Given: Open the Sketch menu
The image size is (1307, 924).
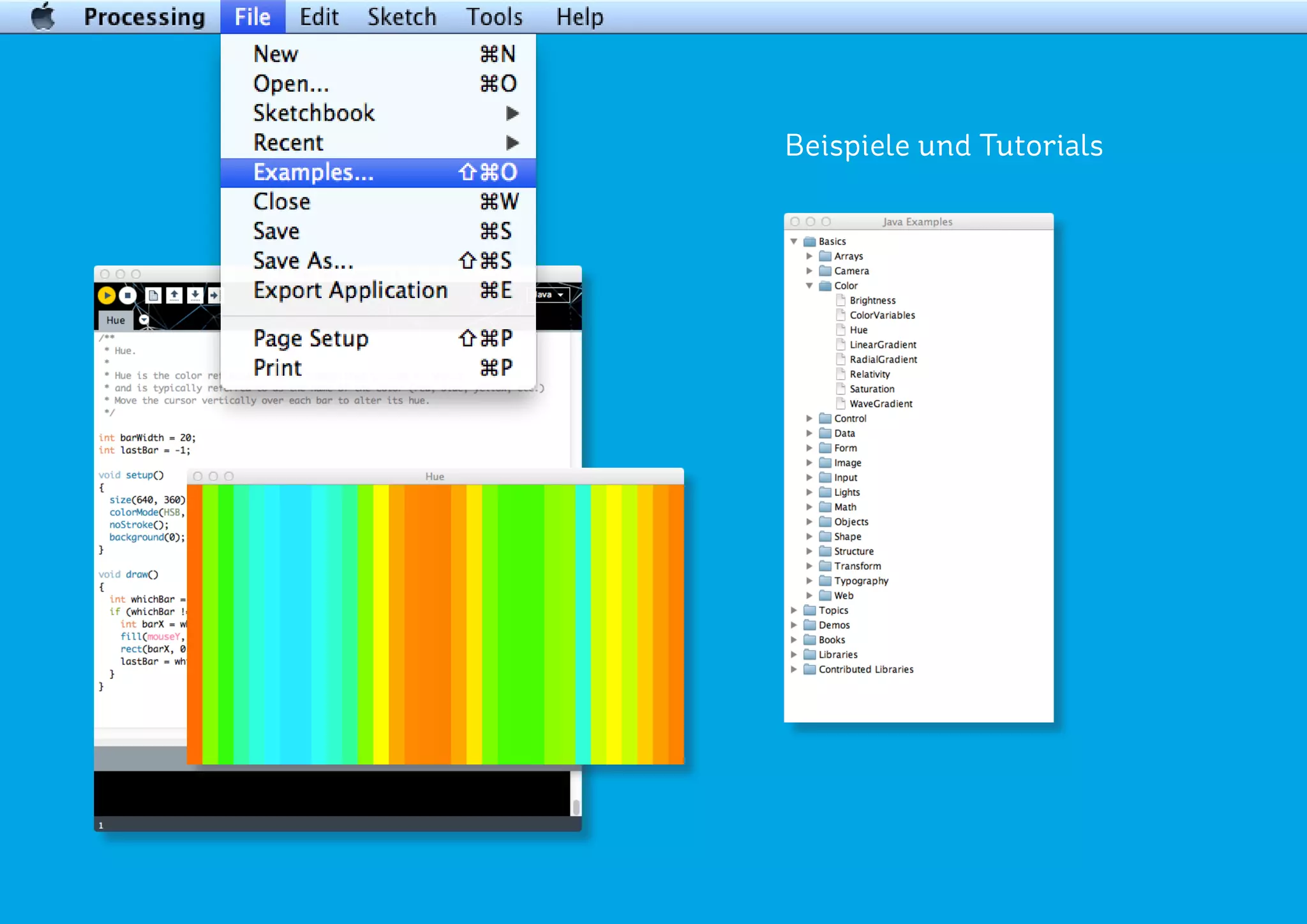Looking at the screenshot, I should tap(402, 17).
